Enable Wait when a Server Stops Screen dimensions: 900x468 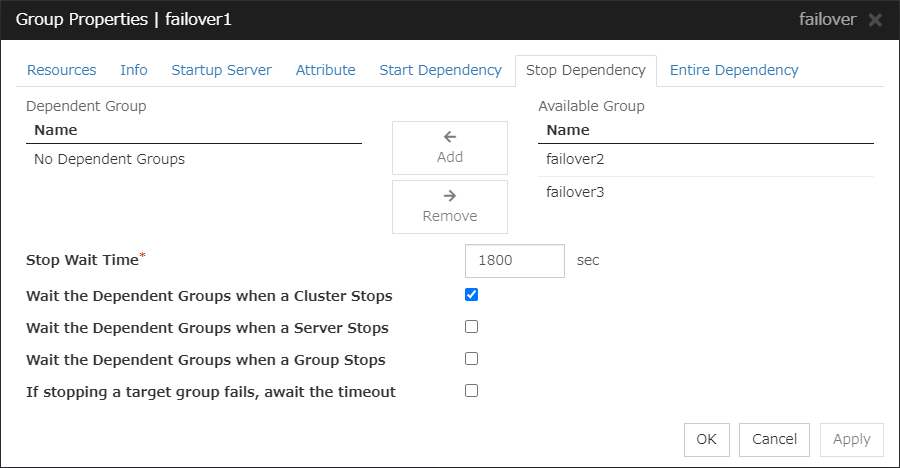coord(472,327)
